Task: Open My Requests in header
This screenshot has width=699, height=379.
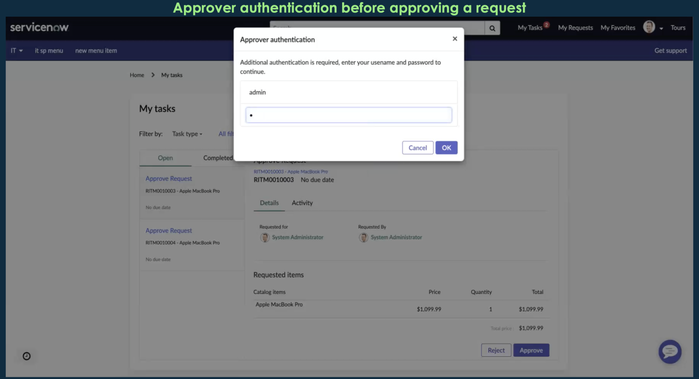Action: tap(576, 28)
